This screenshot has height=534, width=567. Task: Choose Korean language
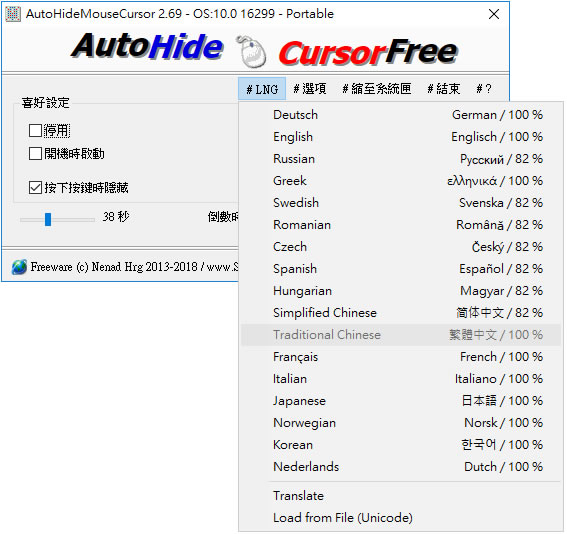pos(401,445)
